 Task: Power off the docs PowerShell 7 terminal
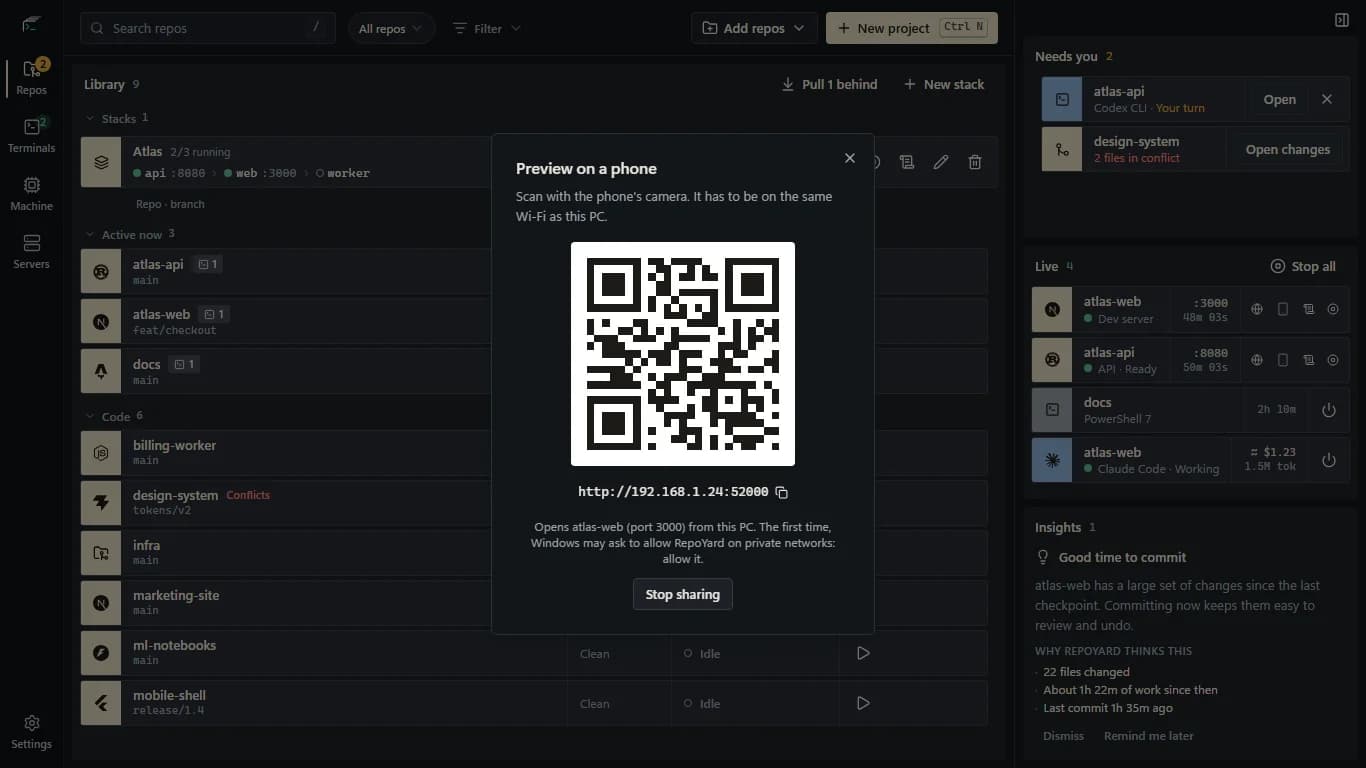click(1329, 410)
